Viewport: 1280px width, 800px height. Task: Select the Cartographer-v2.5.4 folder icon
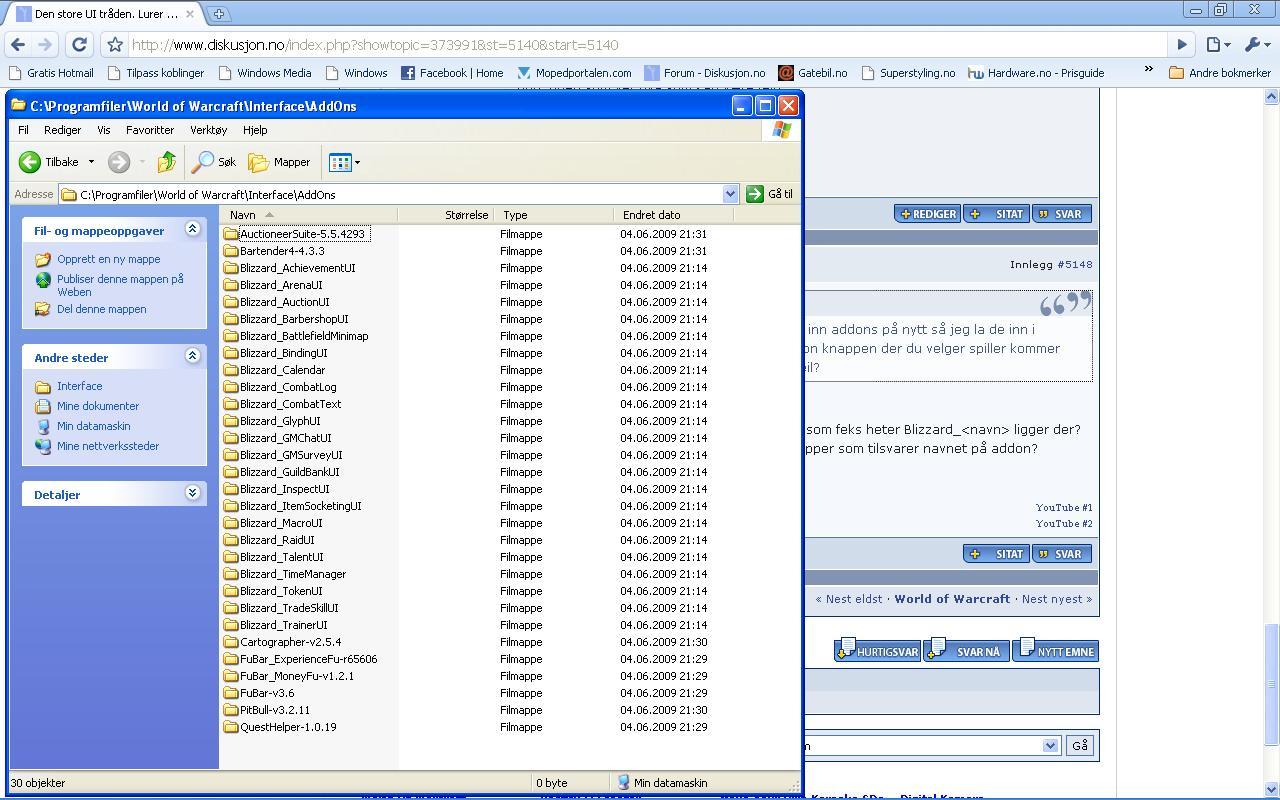(231, 642)
